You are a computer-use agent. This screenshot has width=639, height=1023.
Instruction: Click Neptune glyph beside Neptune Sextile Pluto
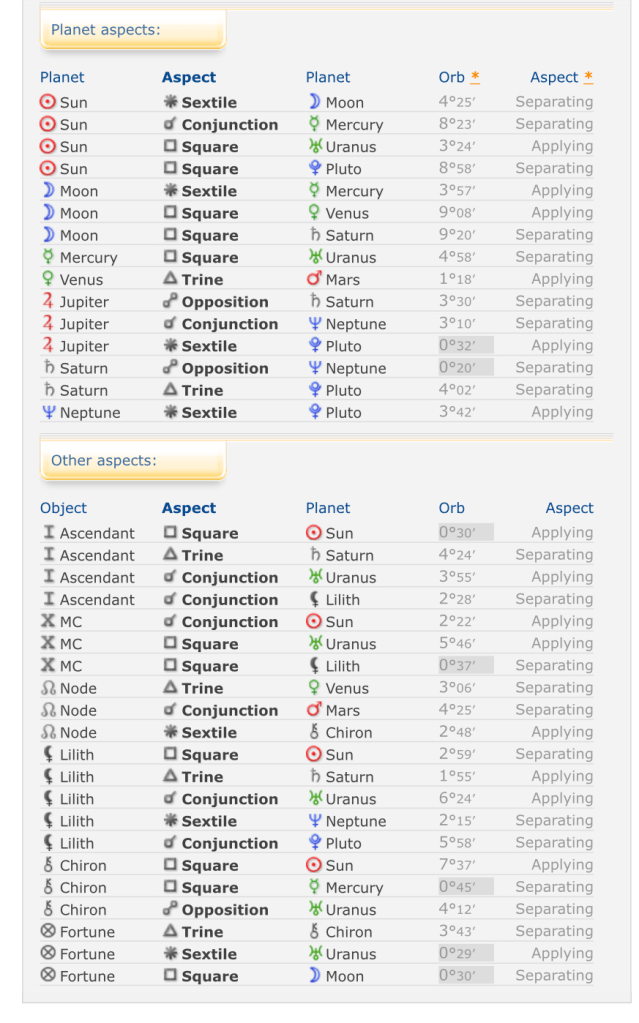point(48,413)
